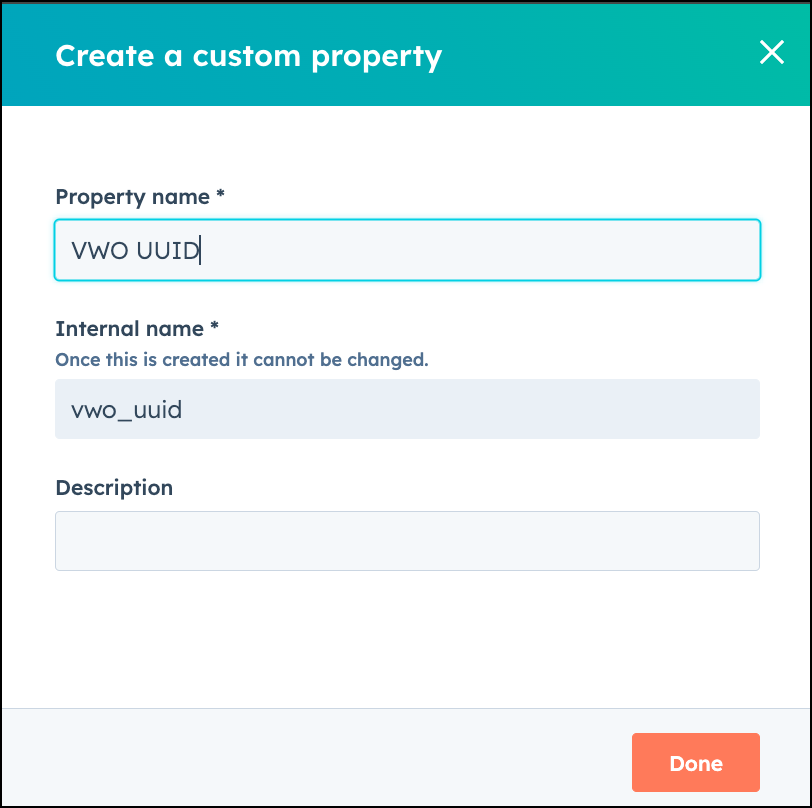Click the X icon in the header

[x=772, y=52]
